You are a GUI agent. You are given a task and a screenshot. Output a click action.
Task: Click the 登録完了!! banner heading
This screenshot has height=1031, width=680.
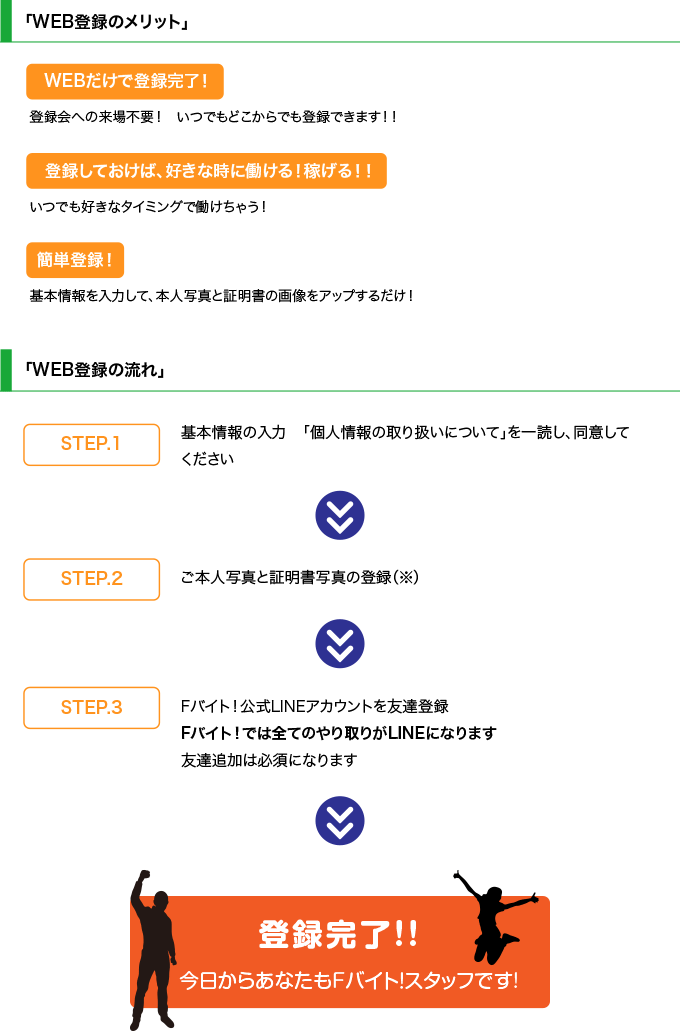(338, 934)
